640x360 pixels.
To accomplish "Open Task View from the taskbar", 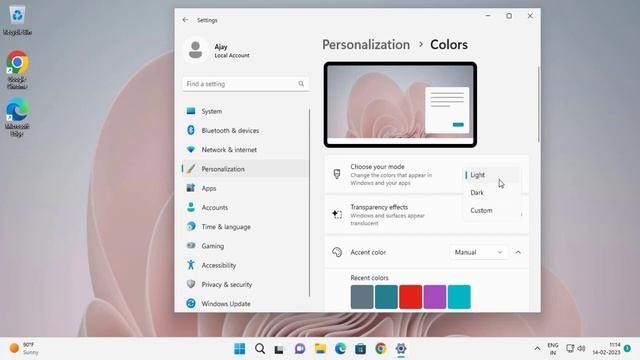I will click(279, 349).
